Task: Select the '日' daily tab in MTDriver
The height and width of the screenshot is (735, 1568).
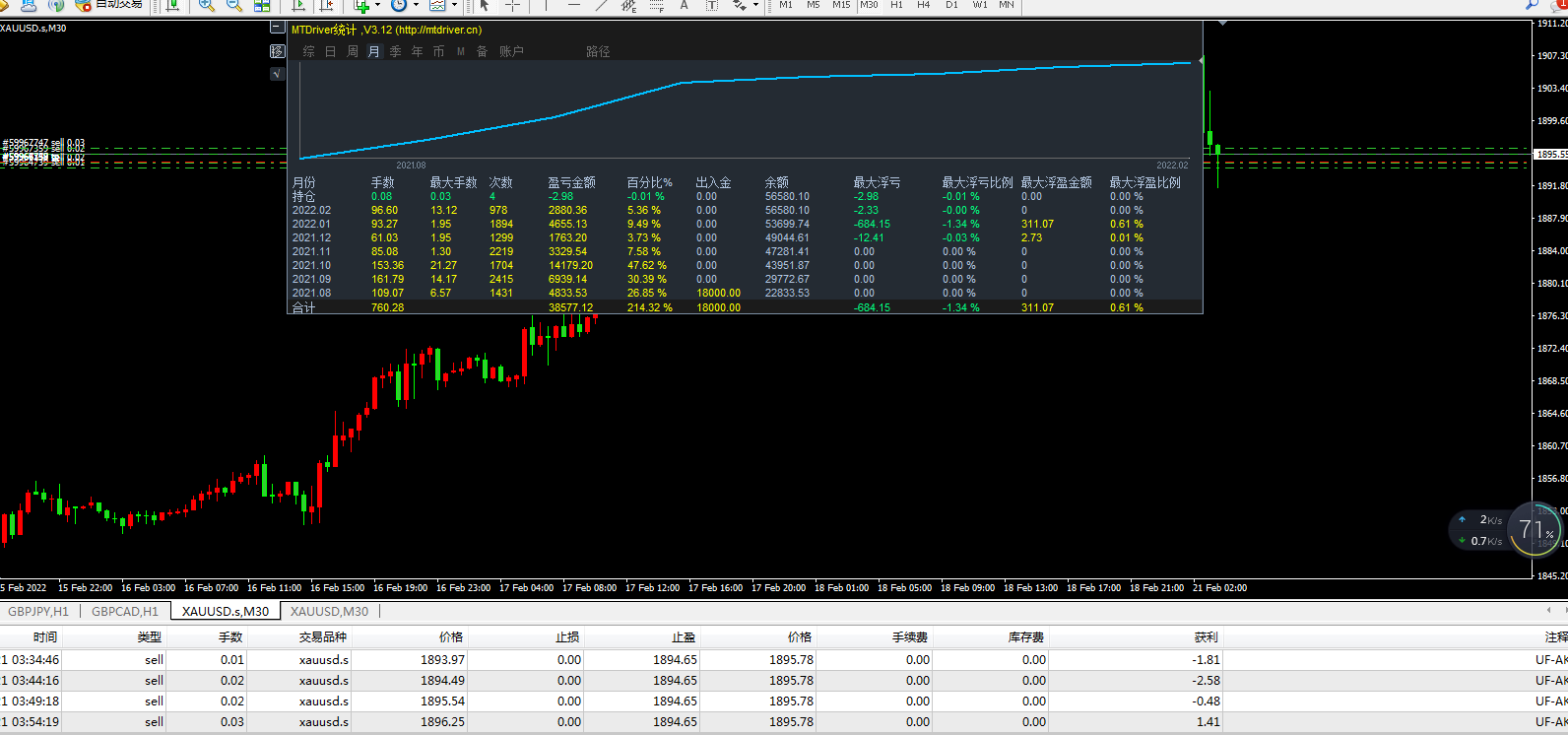Action: pos(331,51)
